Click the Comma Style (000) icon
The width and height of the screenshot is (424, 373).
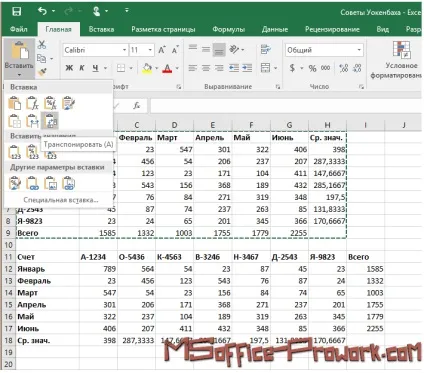[325, 68]
